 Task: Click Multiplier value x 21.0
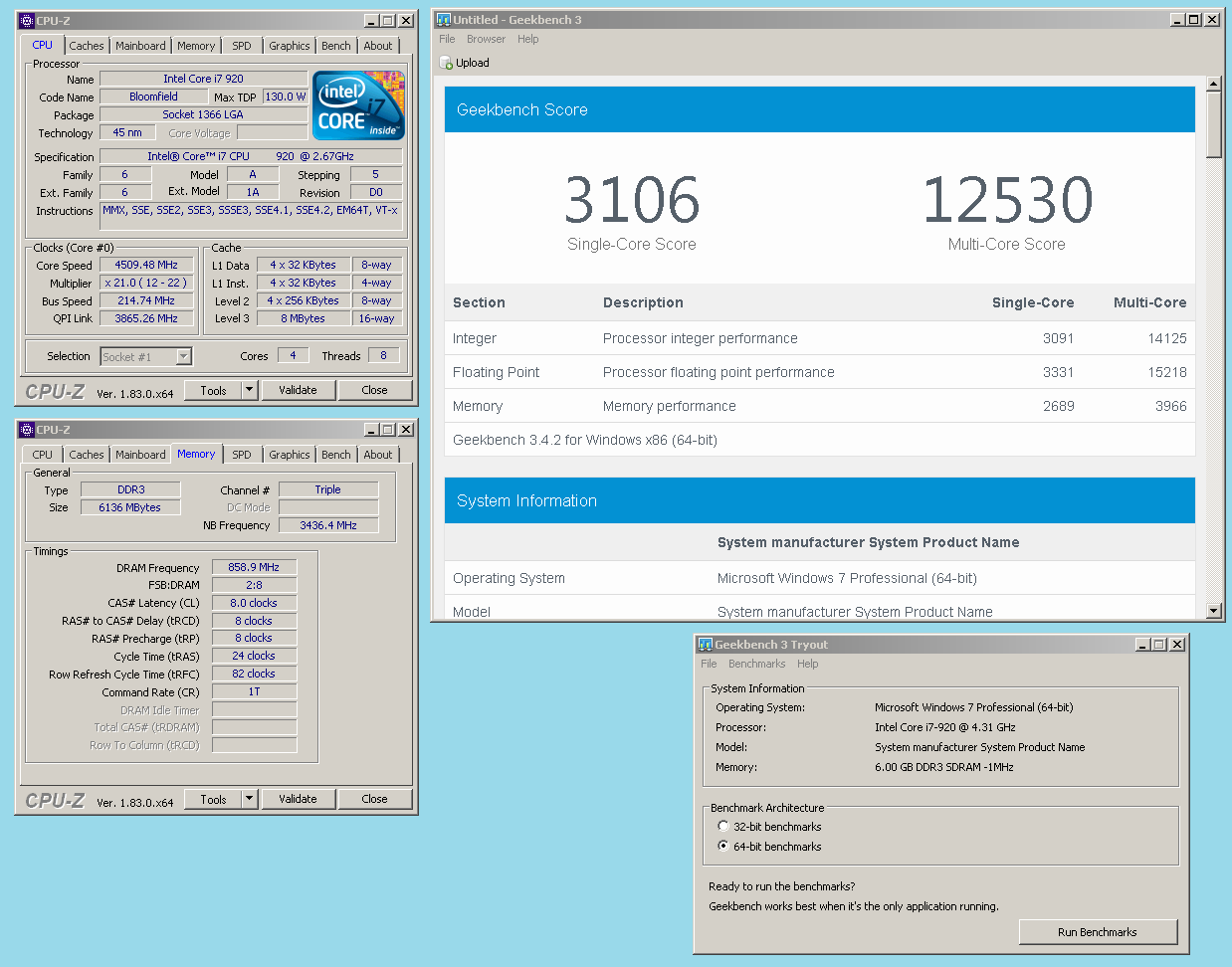point(146,283)
